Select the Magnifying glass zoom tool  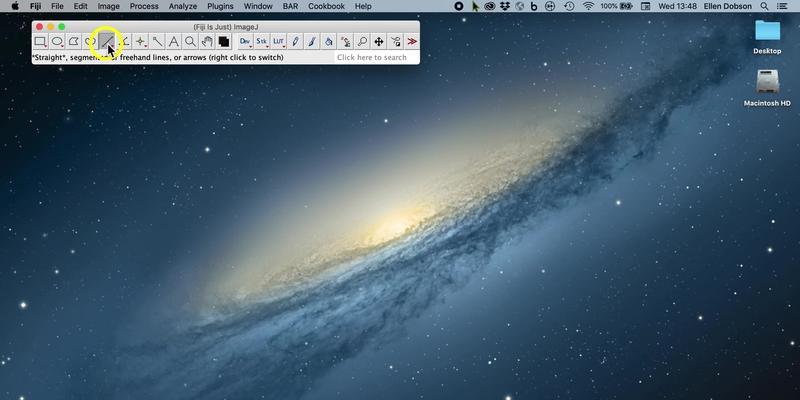(190, 41)
